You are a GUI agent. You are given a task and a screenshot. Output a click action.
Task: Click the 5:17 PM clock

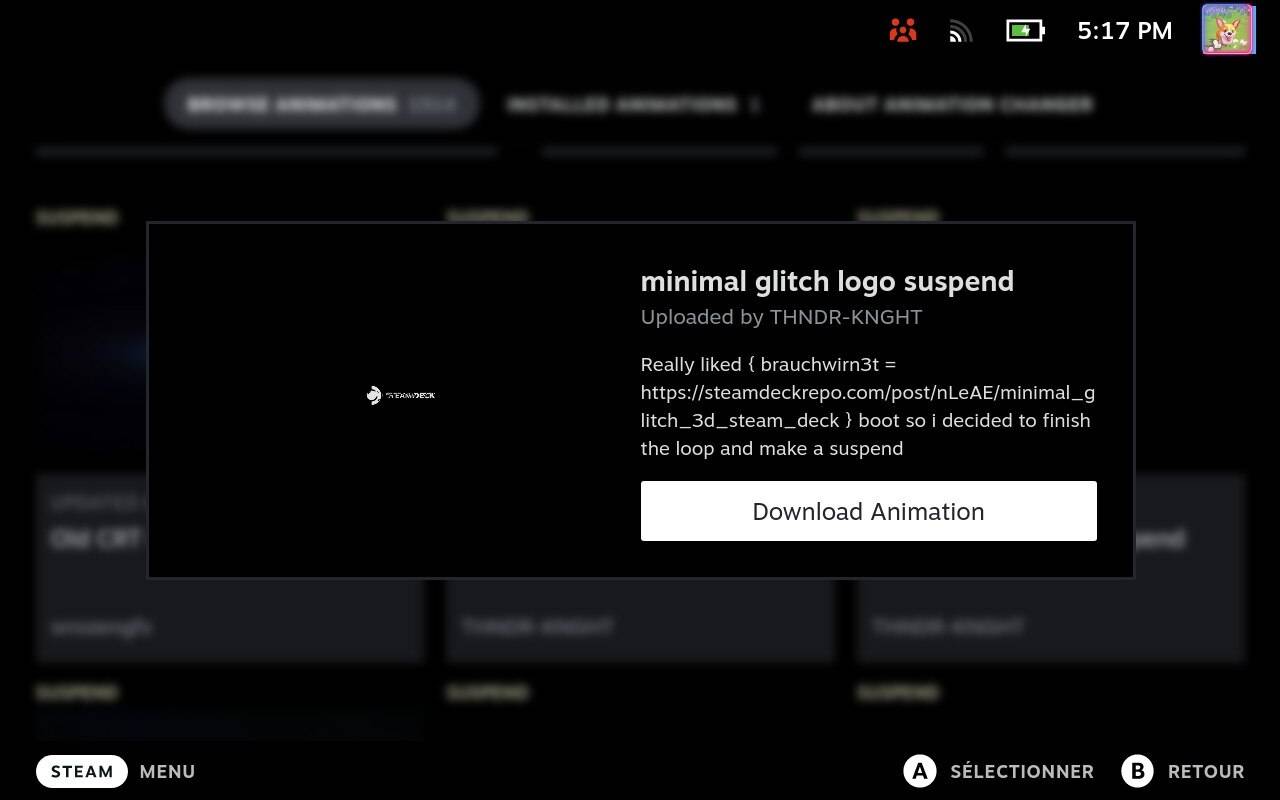tap(1124, 31)
